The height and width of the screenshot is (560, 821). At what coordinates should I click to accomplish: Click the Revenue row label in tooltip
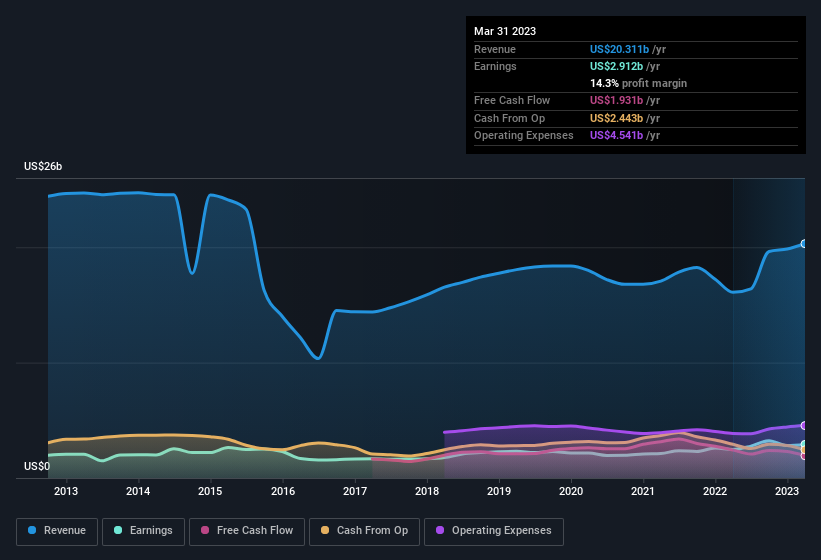(495, 49)
